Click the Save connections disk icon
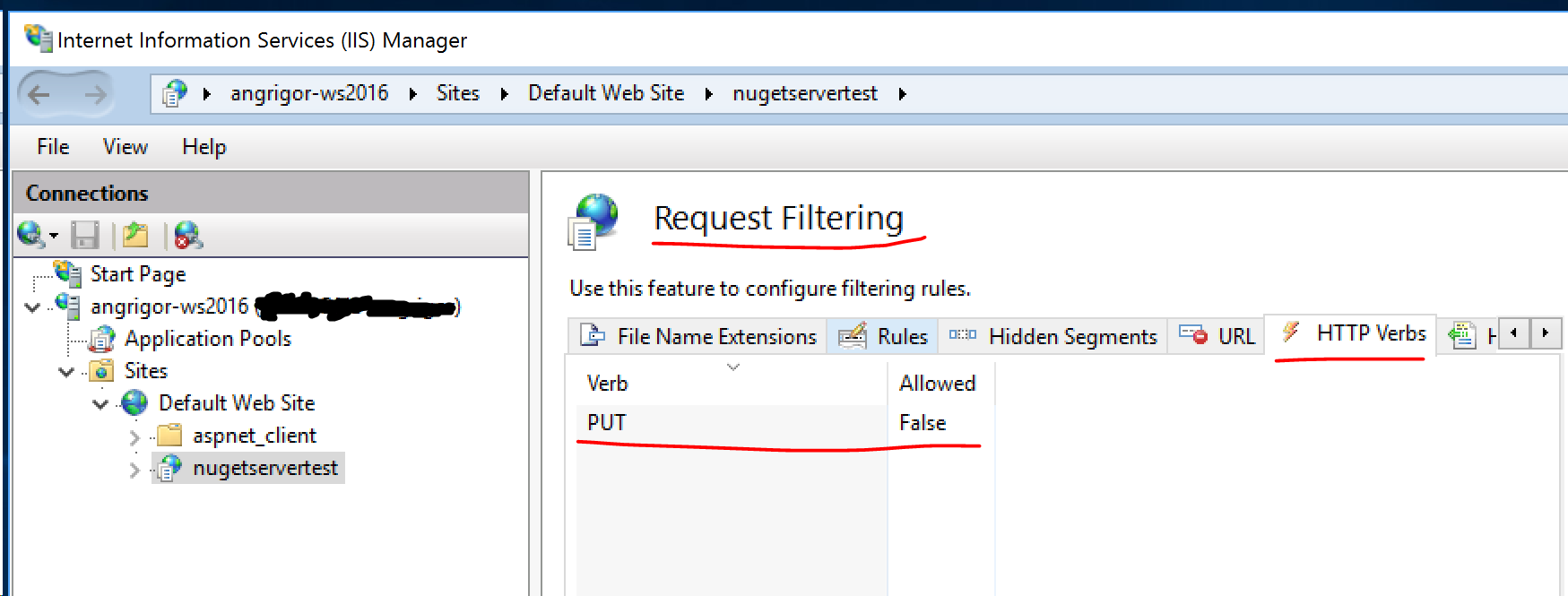The image size is (1568, 596). click(x=85, y=235)
